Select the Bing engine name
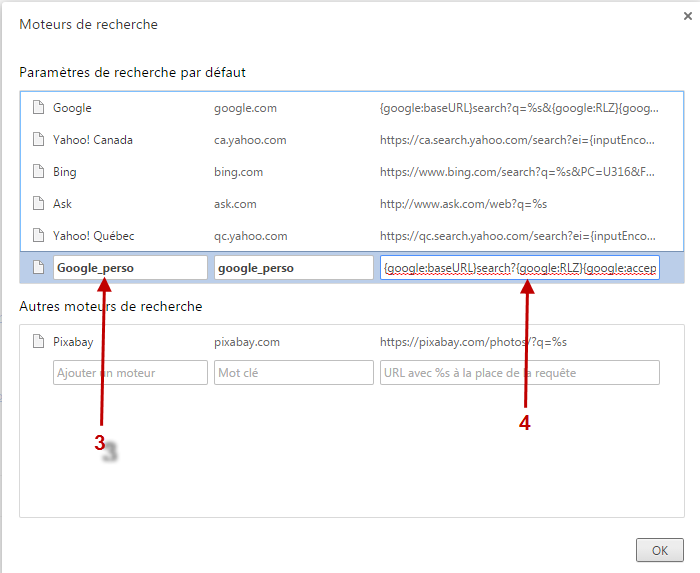Screen dimensions: 700x573 [x=65, y=172]
